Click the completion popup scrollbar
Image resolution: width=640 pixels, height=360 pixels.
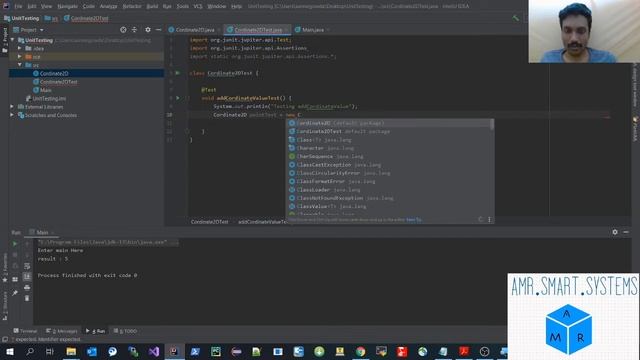tap(492, 124)
